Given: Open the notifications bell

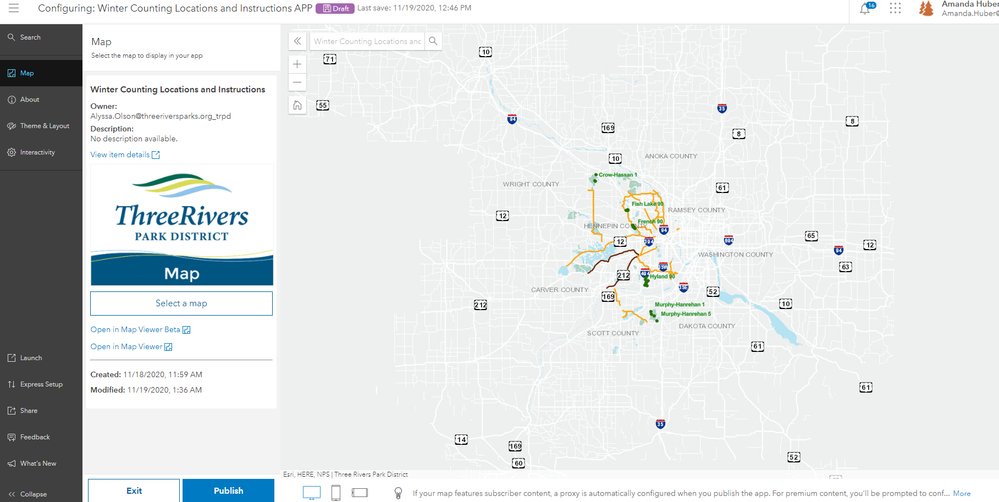Looking at the screenshot, I should [x=865, y=9].
